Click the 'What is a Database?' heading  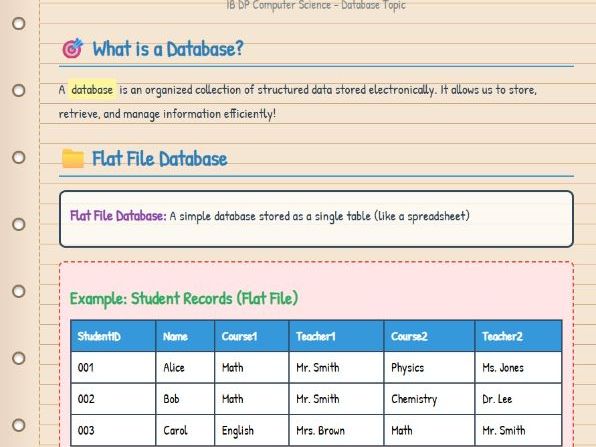pyautogui.click(x=168, y=49)
